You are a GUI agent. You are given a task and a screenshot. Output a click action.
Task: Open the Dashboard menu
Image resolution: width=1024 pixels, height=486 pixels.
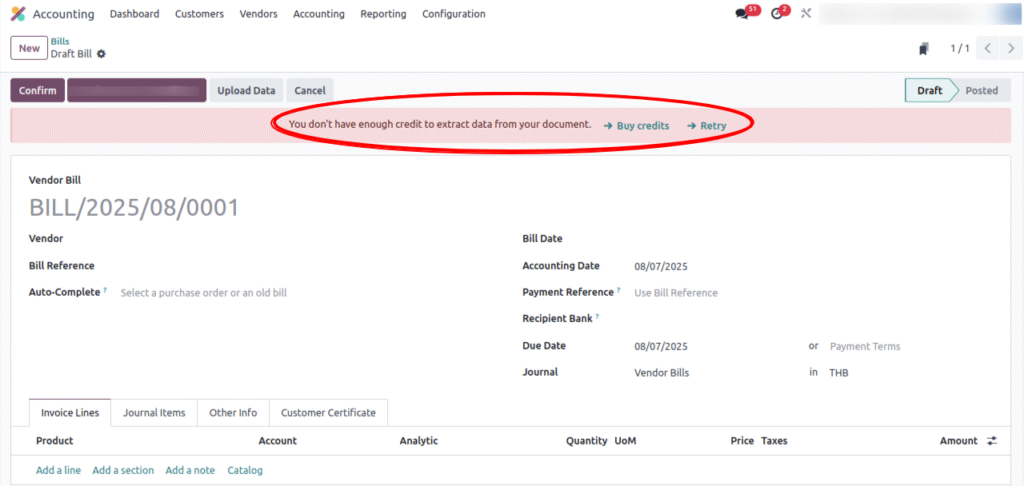(135, 14)
